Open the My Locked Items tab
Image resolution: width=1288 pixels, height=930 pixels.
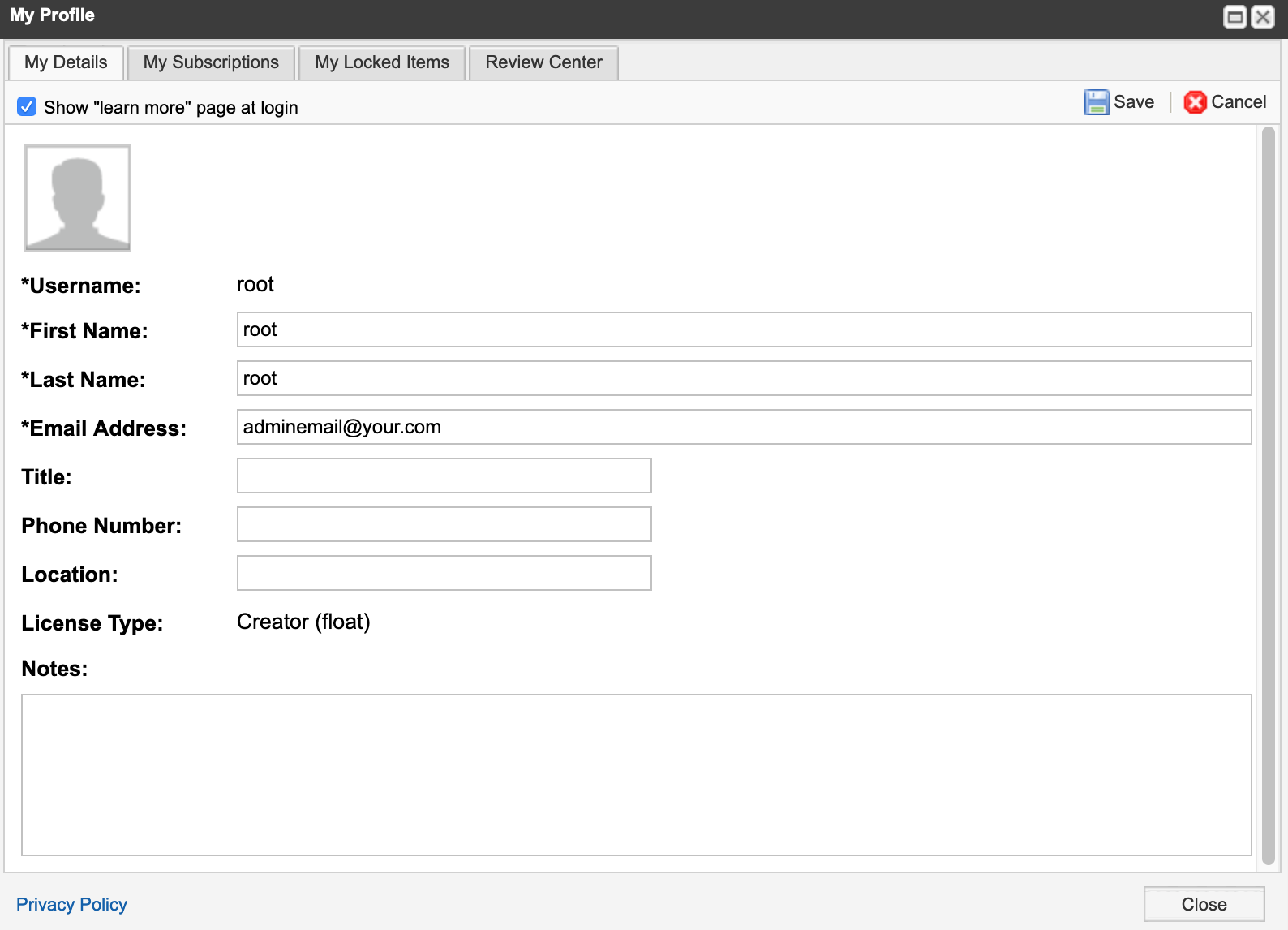tap(382, 62)
